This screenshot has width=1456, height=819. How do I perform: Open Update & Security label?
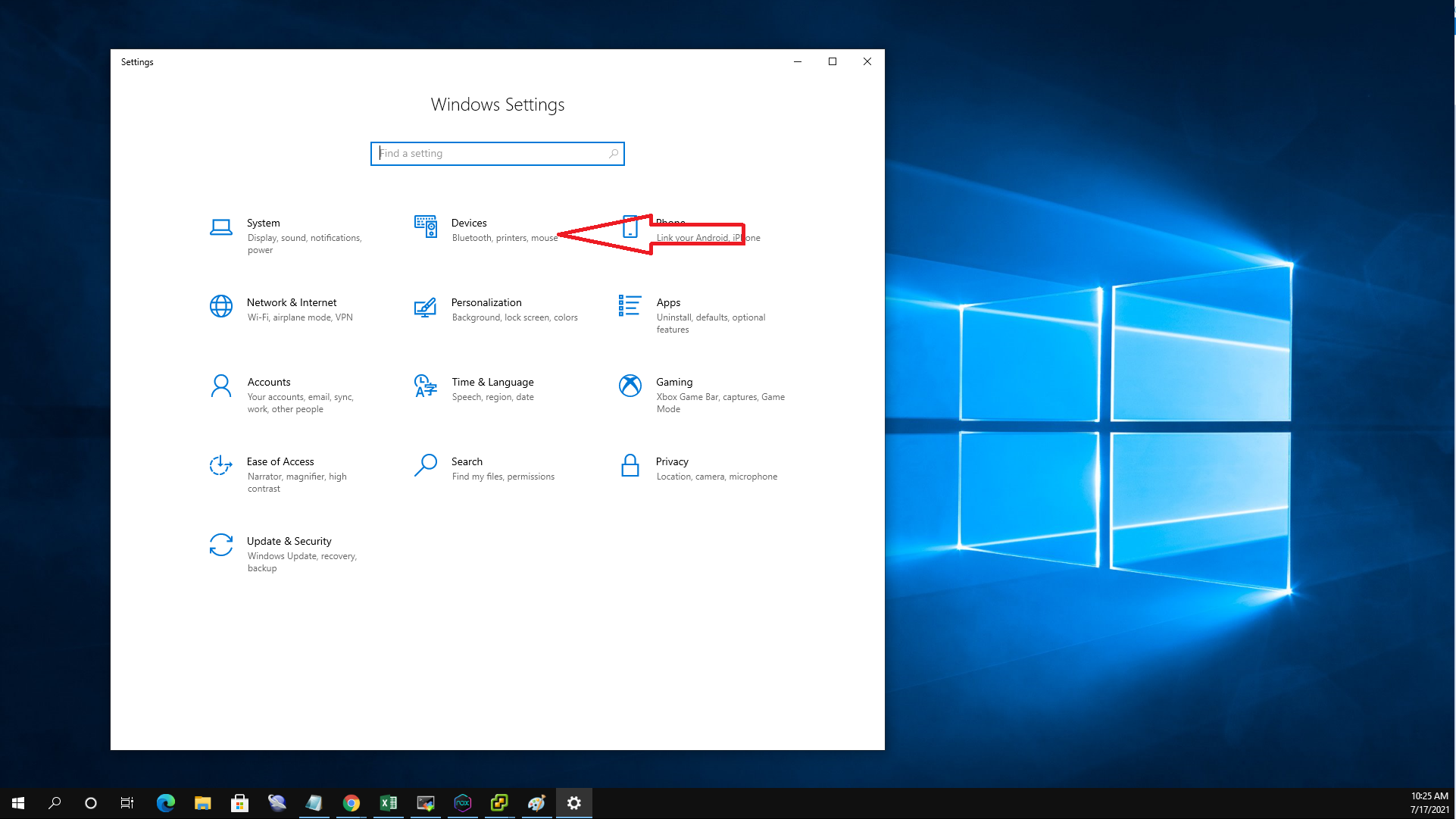[x=289, y=541]
